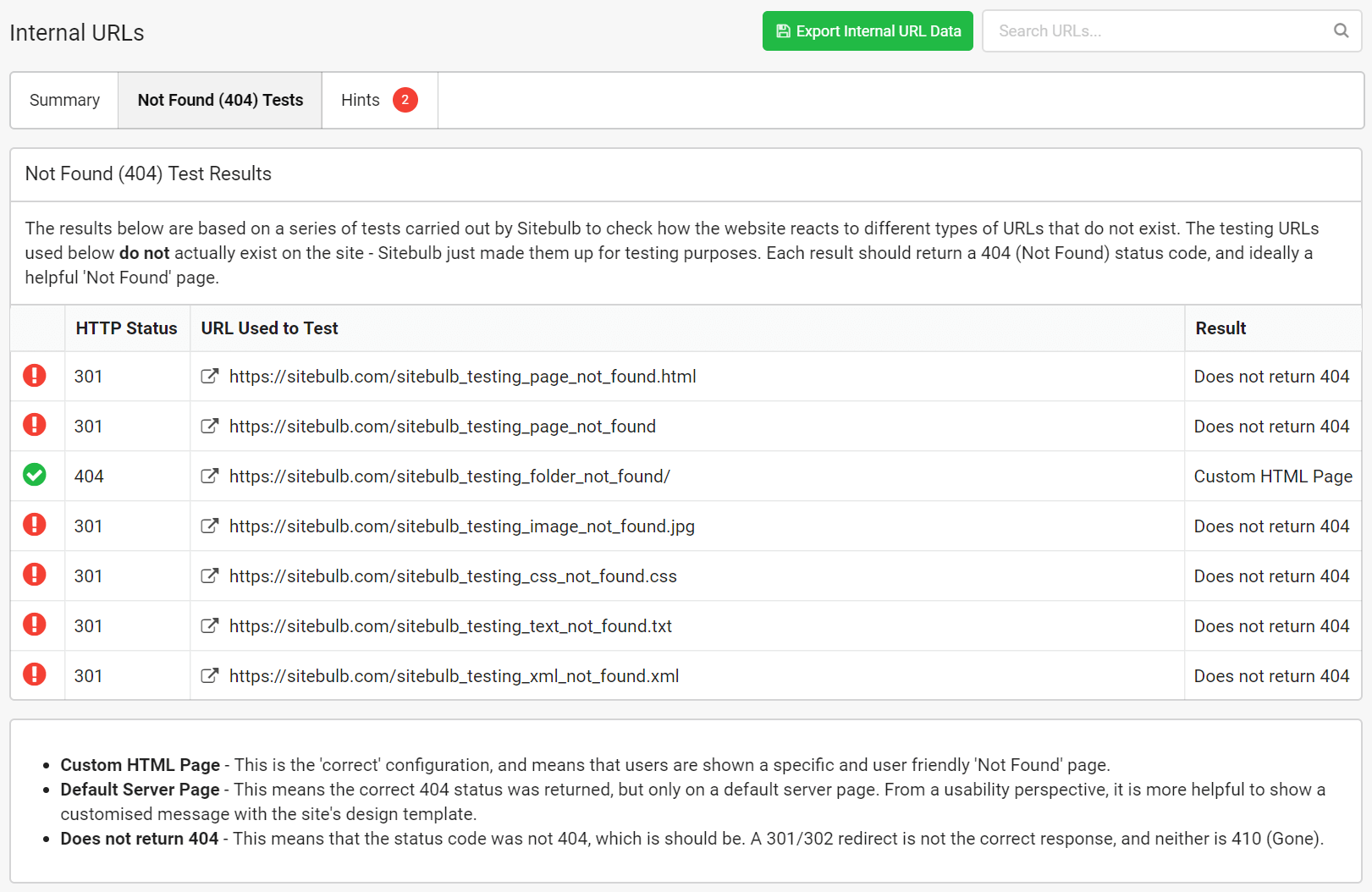1372x892 pixels.
Task: Open external link icon for xml_not_found.xml URL
Action: tap(209, 676)
